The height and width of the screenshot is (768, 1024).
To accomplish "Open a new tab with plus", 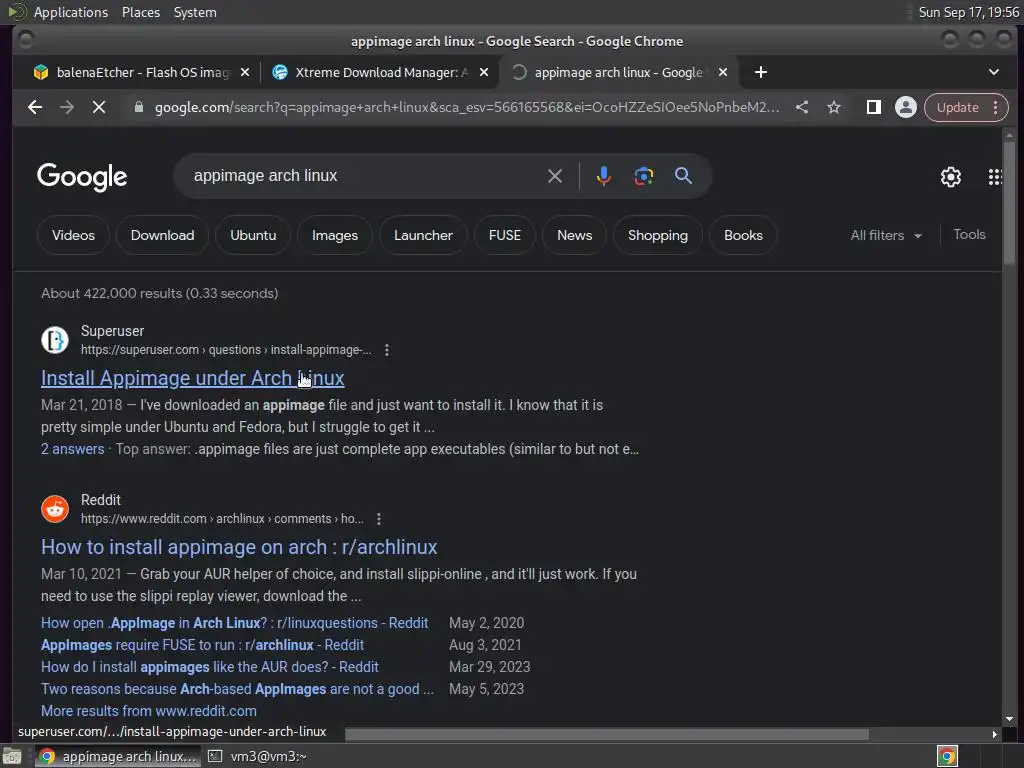I will click(x=761, y=72).
